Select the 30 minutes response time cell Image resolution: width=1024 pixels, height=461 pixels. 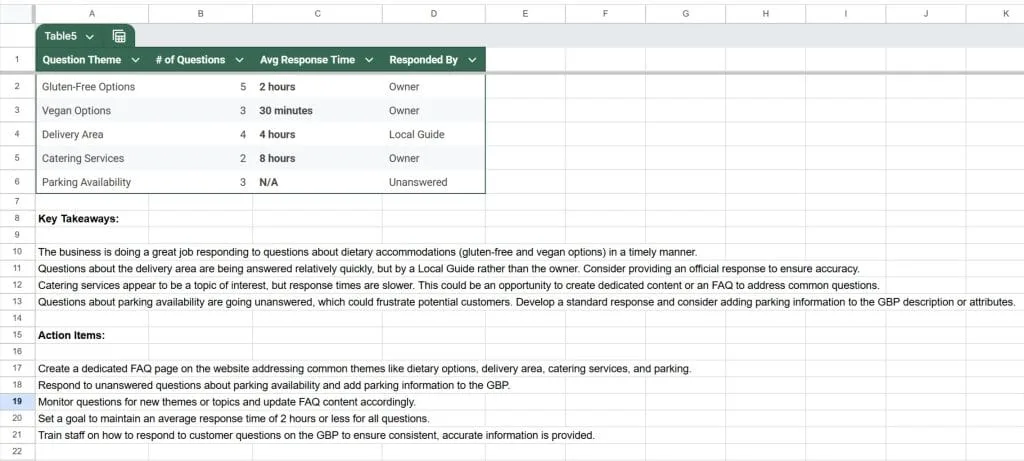pos(317,111)
